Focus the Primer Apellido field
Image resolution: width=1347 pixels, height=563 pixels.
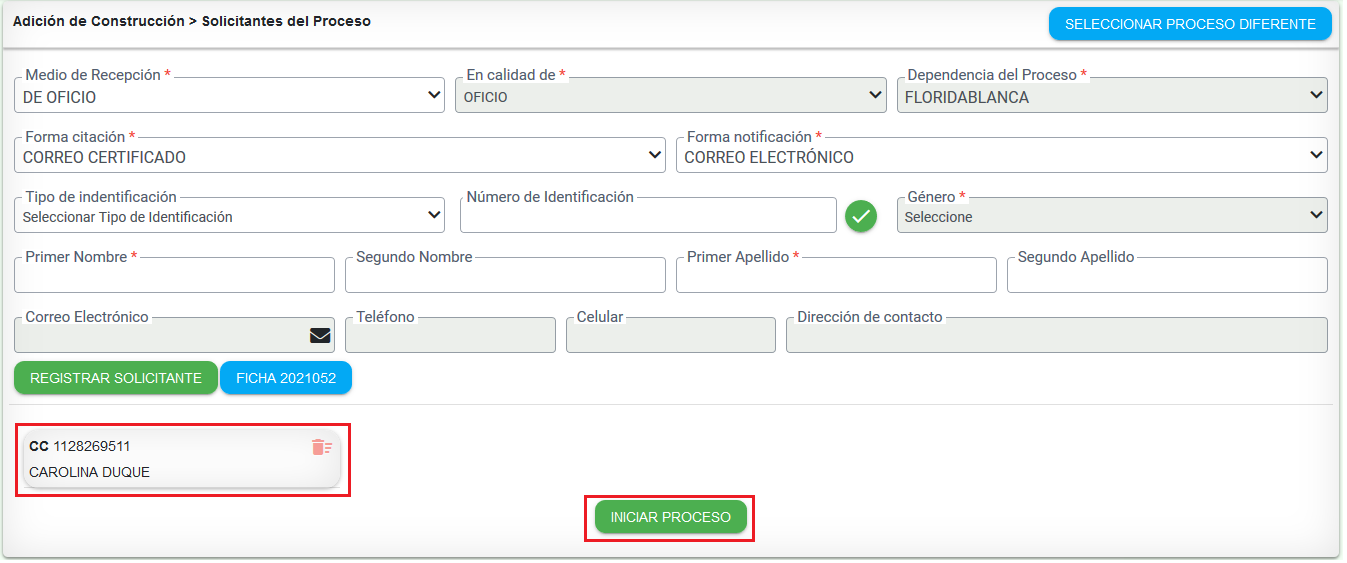coord(836,275)
